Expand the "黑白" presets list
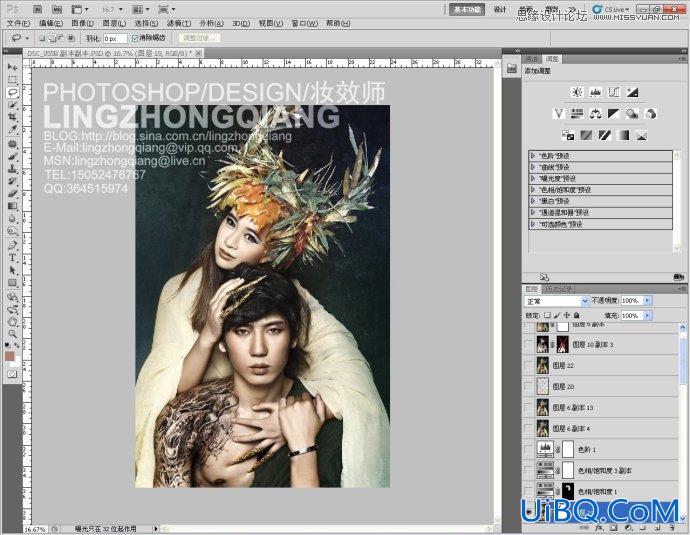This screenshot has height=535, width=690. pyautogui.click(x=533, y=201)
